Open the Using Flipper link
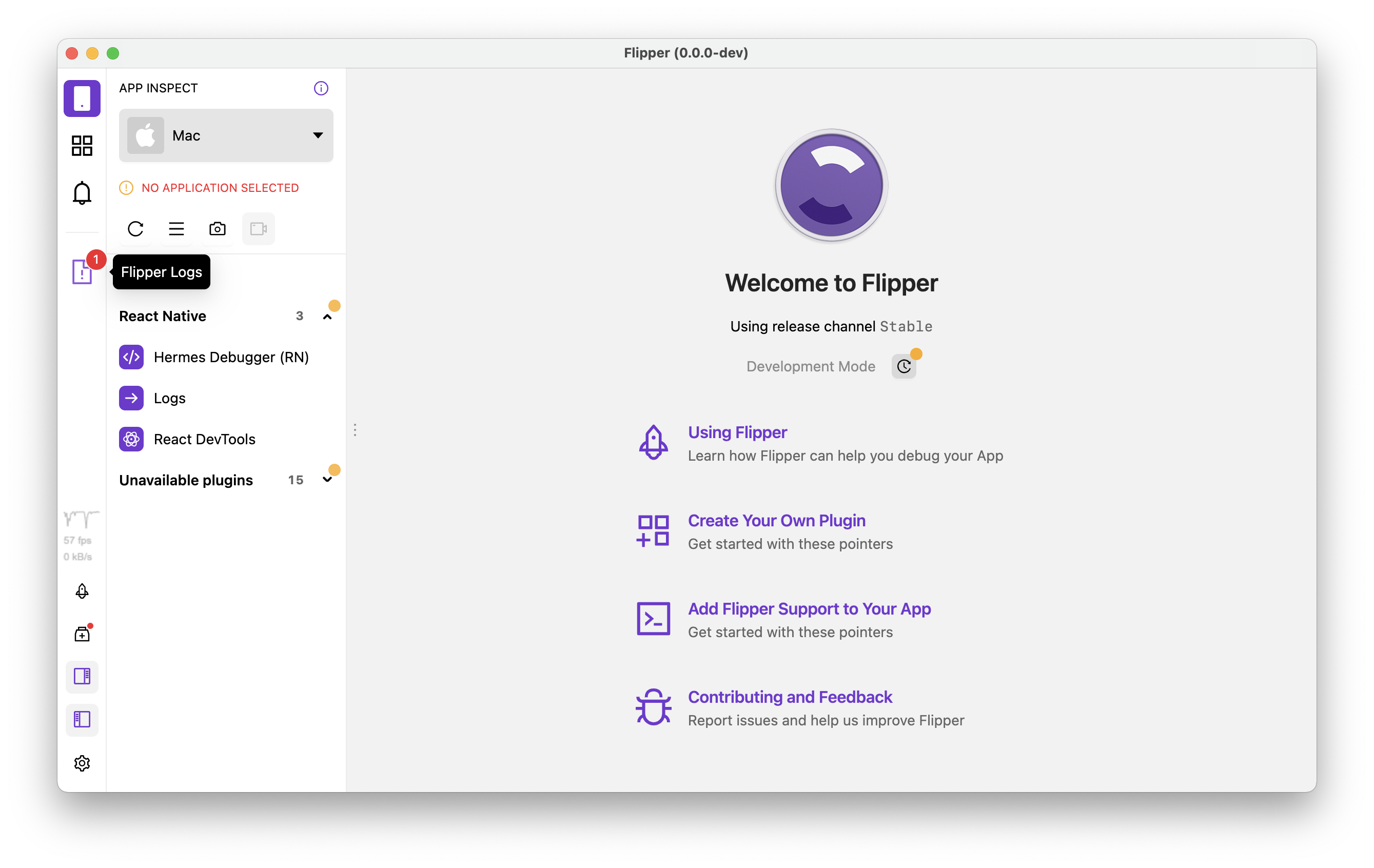The width and height of the screenshot is (1374, 868). 737,432
